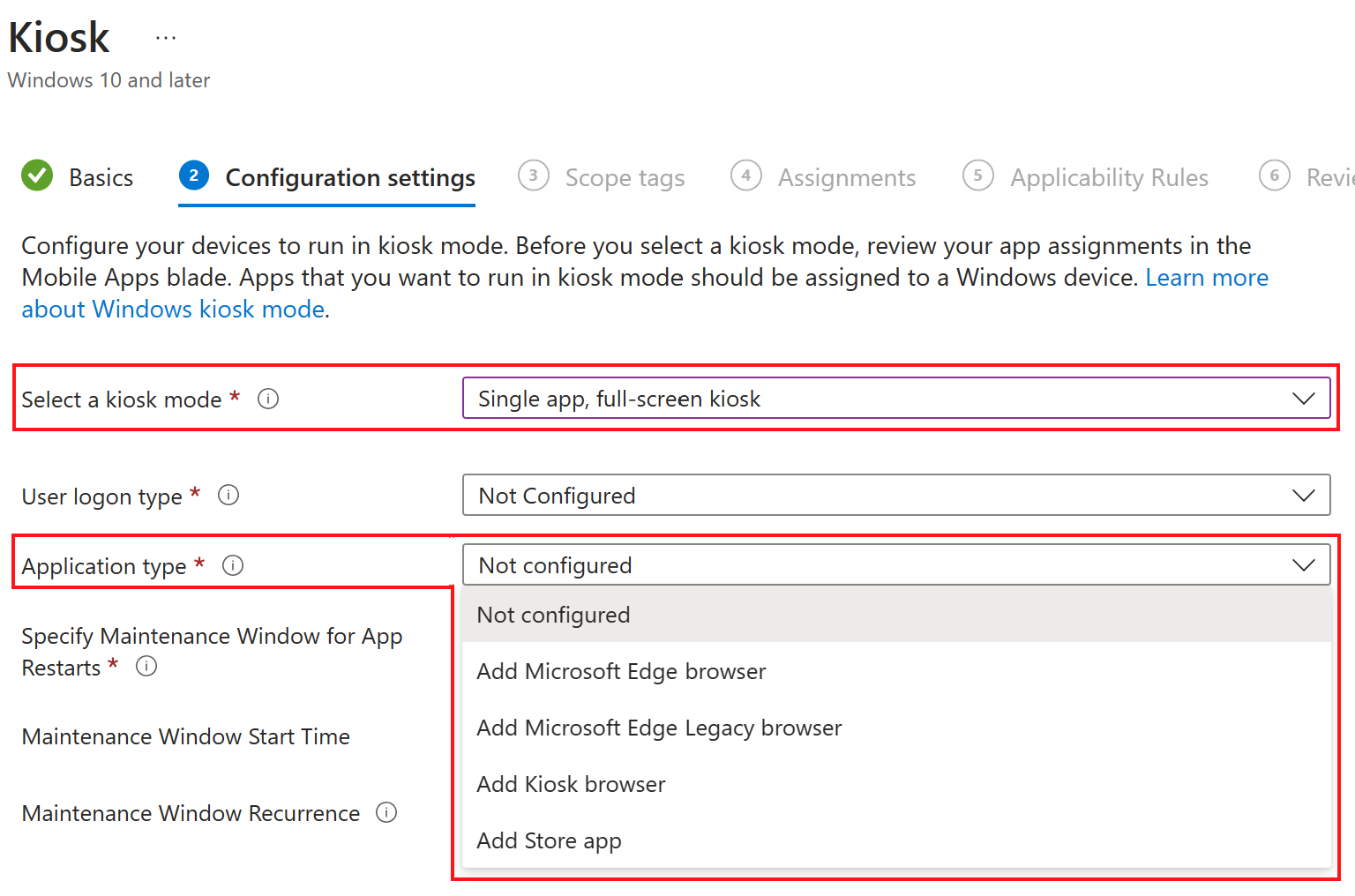Open Learn more about Windows kiosk mode link
The height and width of the screenshot is (896, 1355).
tap(1206, 278)
